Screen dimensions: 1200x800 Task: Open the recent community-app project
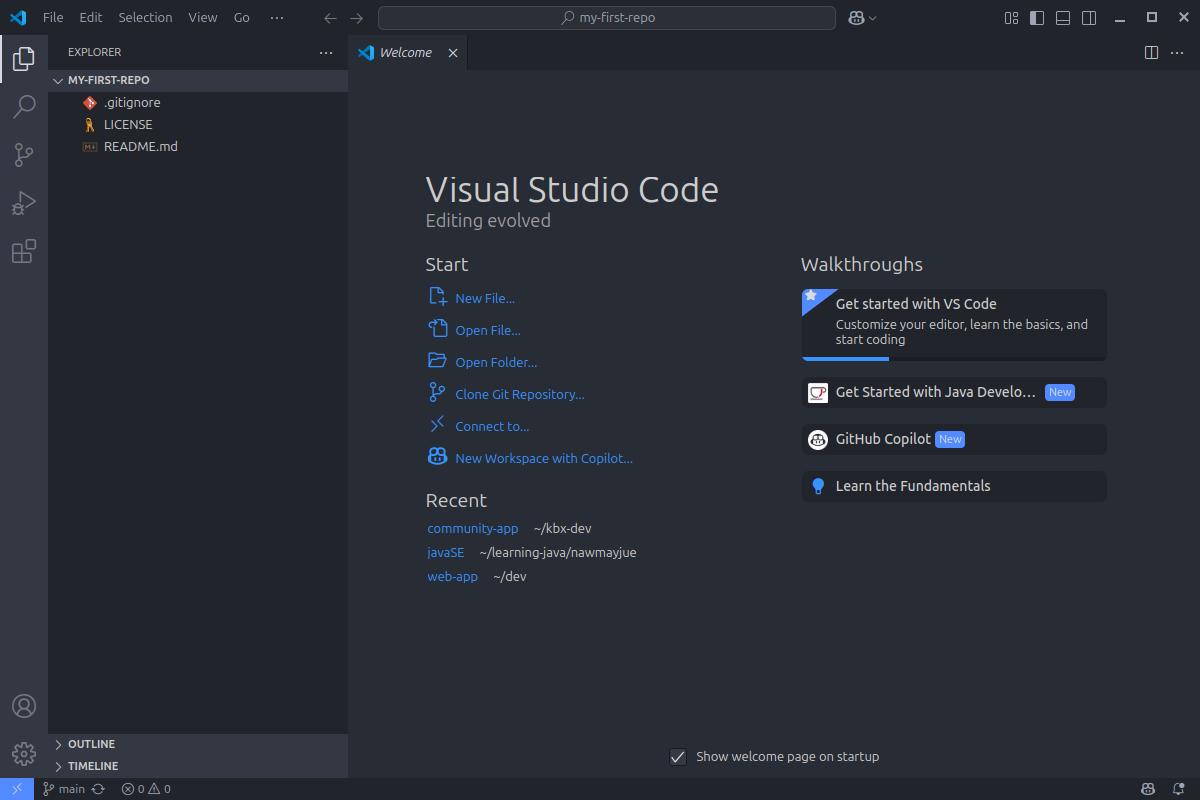473,528
